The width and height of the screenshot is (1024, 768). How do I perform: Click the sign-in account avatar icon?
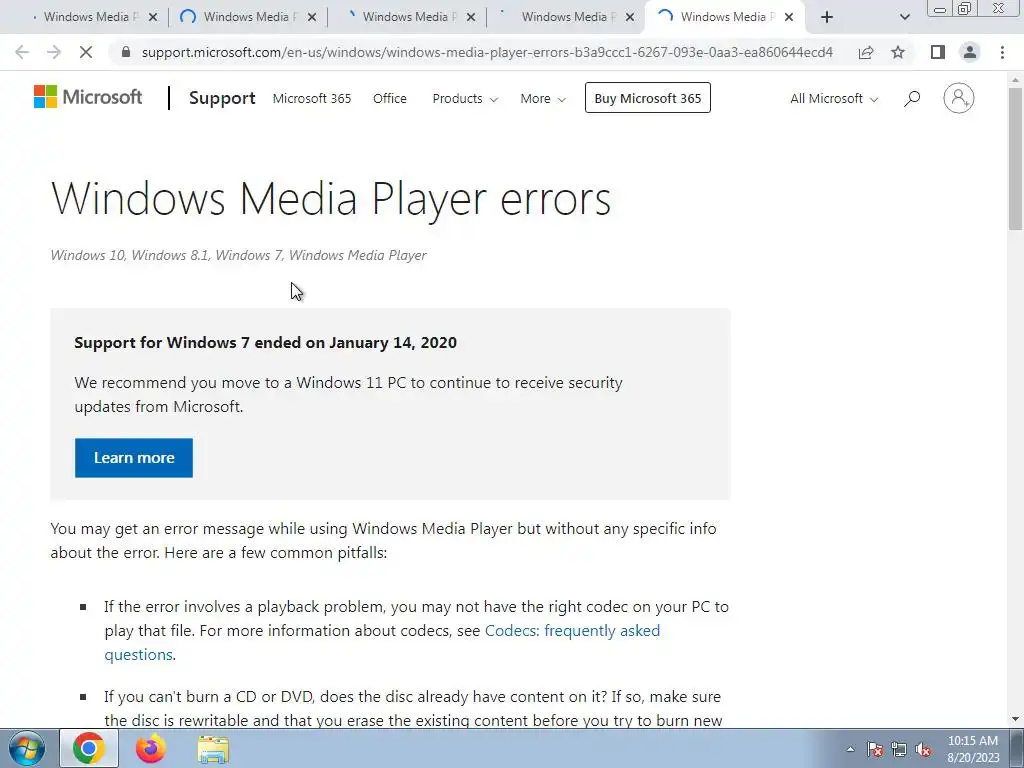(958, 98)
